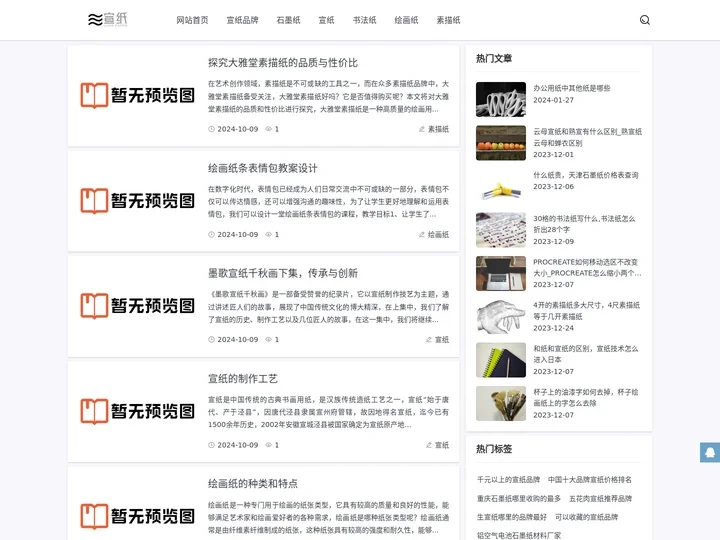Click preview placeholder of 墨歌宣纸千秋画 article
The width and height of the screenshot is (720, 540).
coord(137,306)
